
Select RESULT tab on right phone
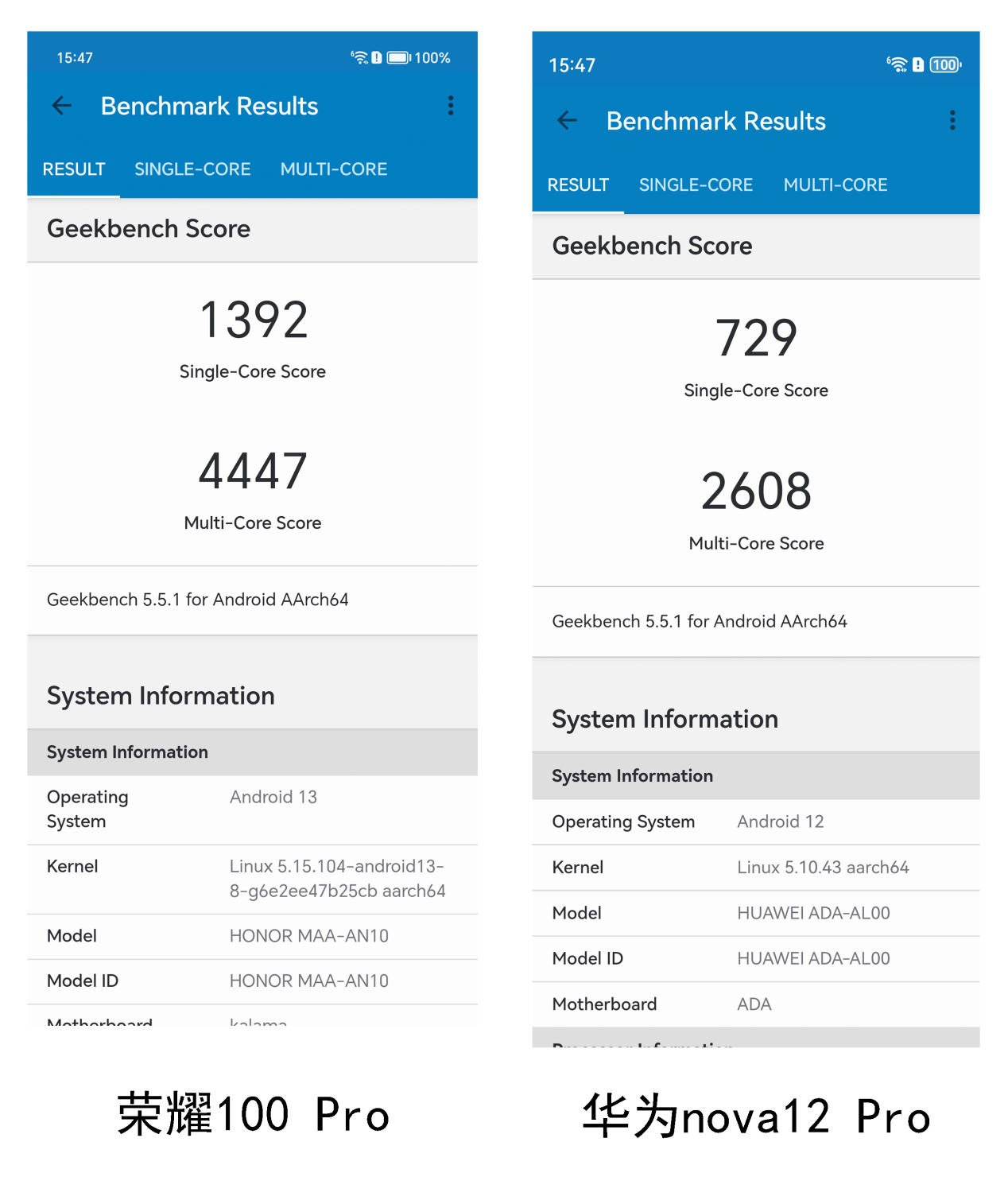coord(578,185)
